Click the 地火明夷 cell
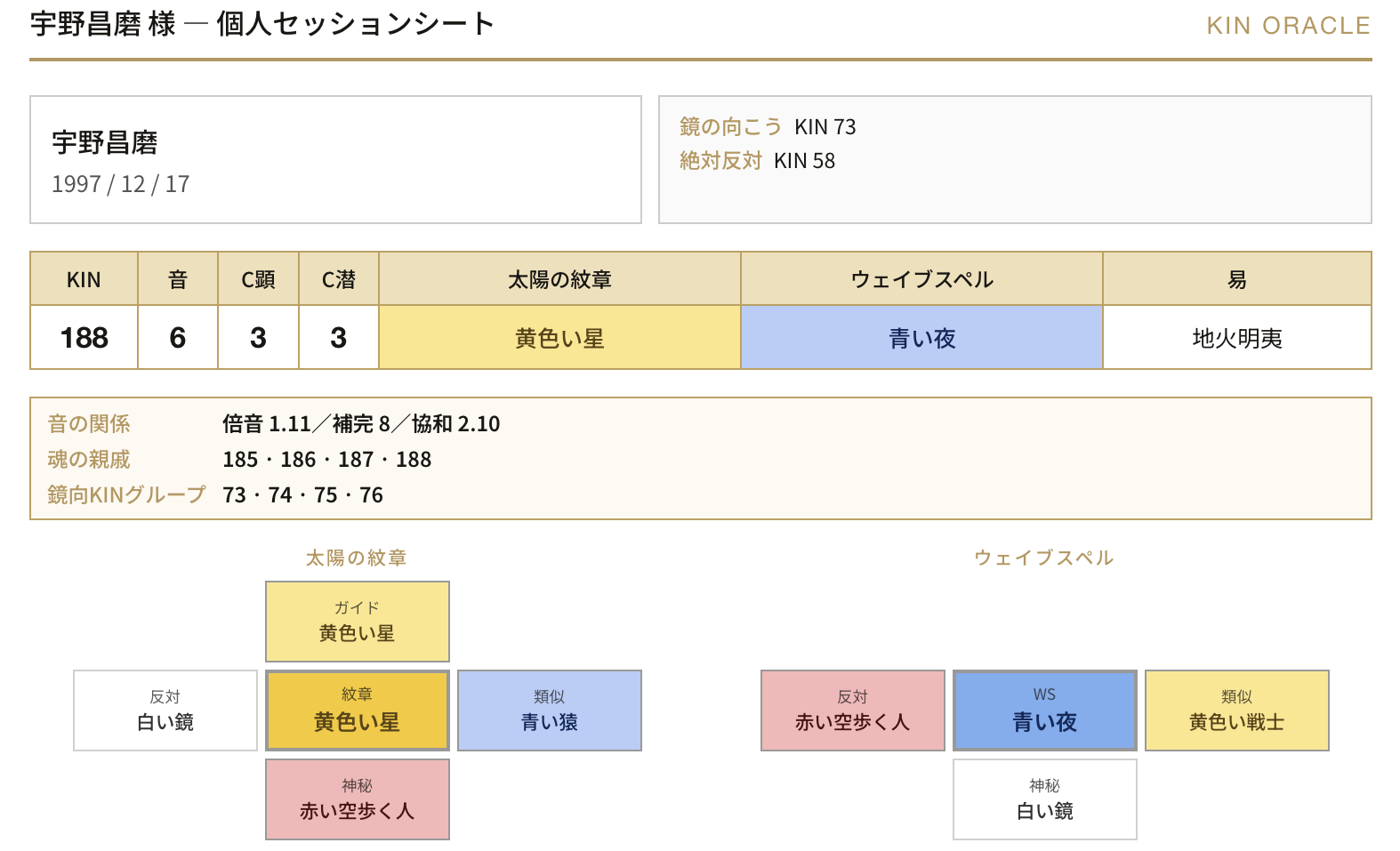This screenshot has height=851, width=1400. tap(1237, 338)
